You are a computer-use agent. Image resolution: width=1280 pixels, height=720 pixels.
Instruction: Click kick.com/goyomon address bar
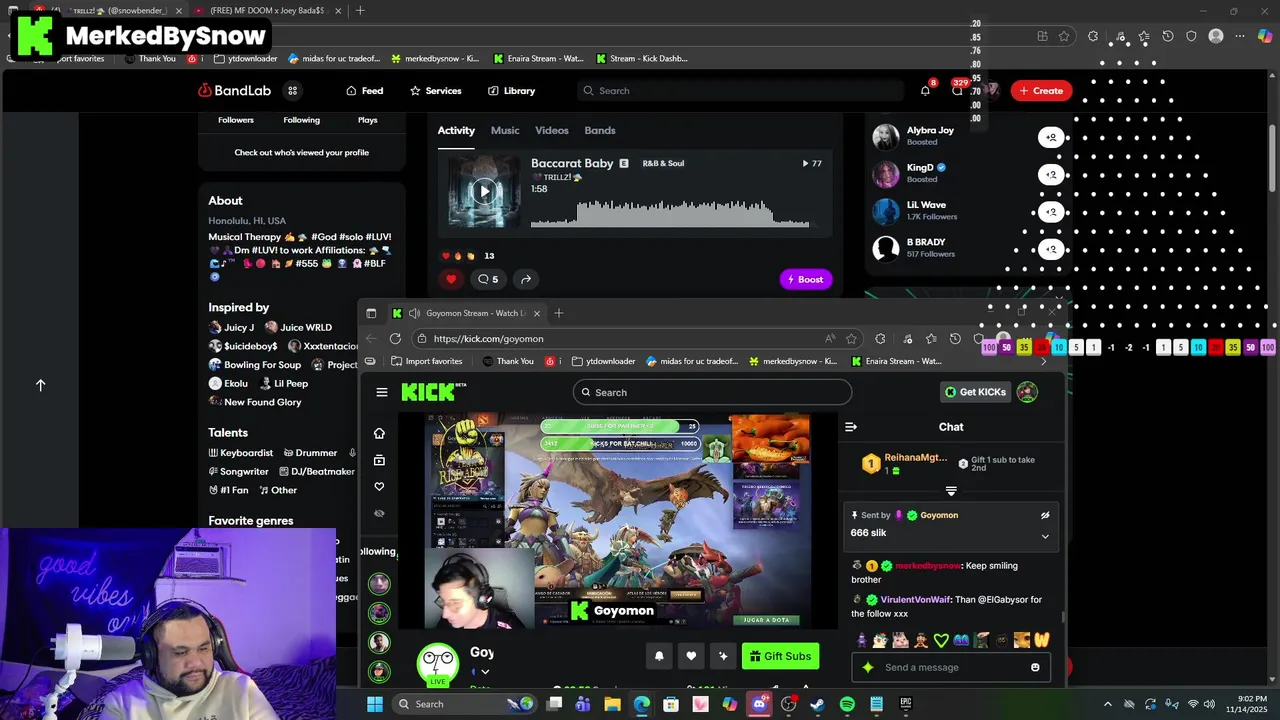[620, 338]
